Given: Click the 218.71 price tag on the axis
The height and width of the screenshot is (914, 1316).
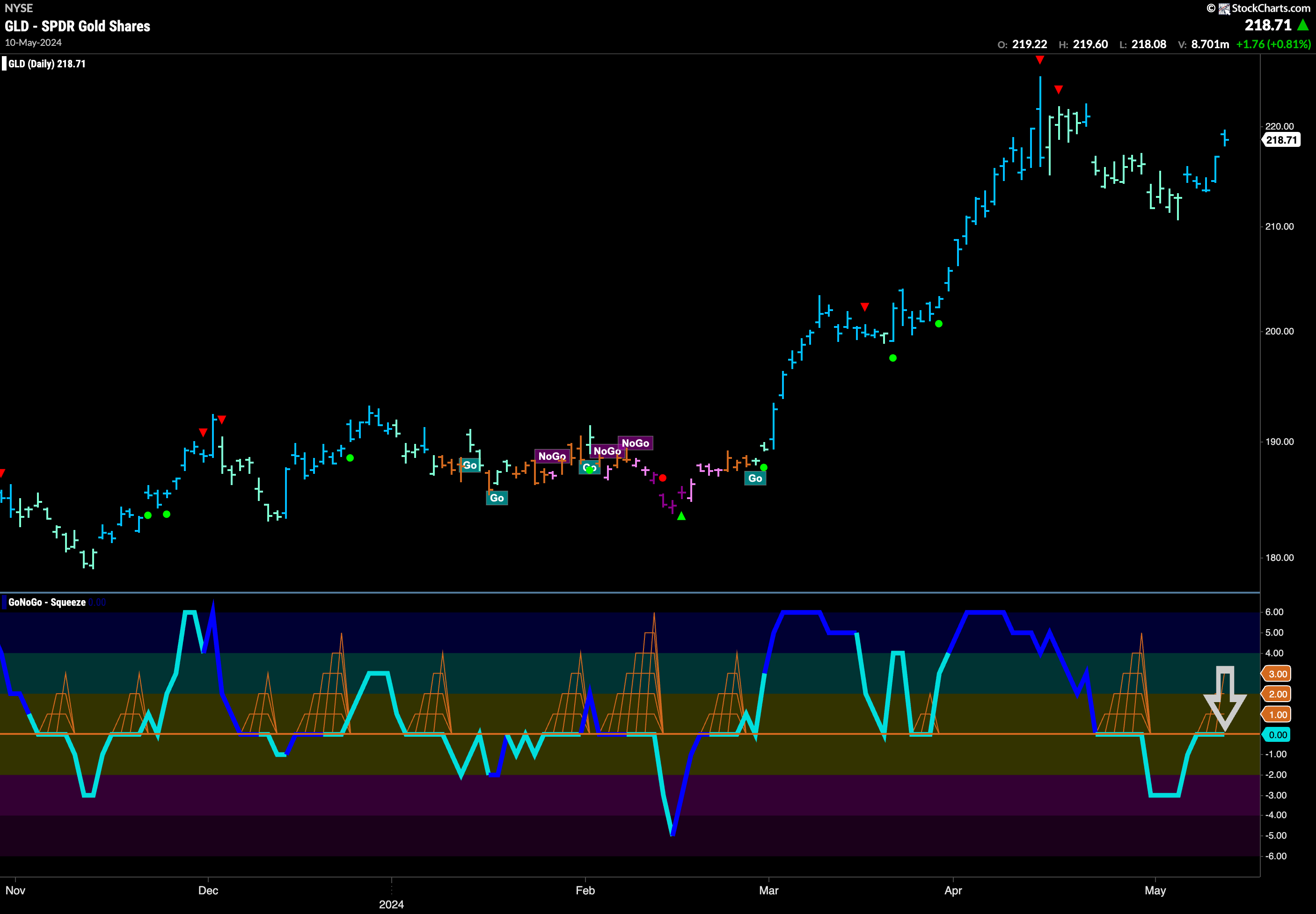Looking at the screenshot, I should (1281, 140).
